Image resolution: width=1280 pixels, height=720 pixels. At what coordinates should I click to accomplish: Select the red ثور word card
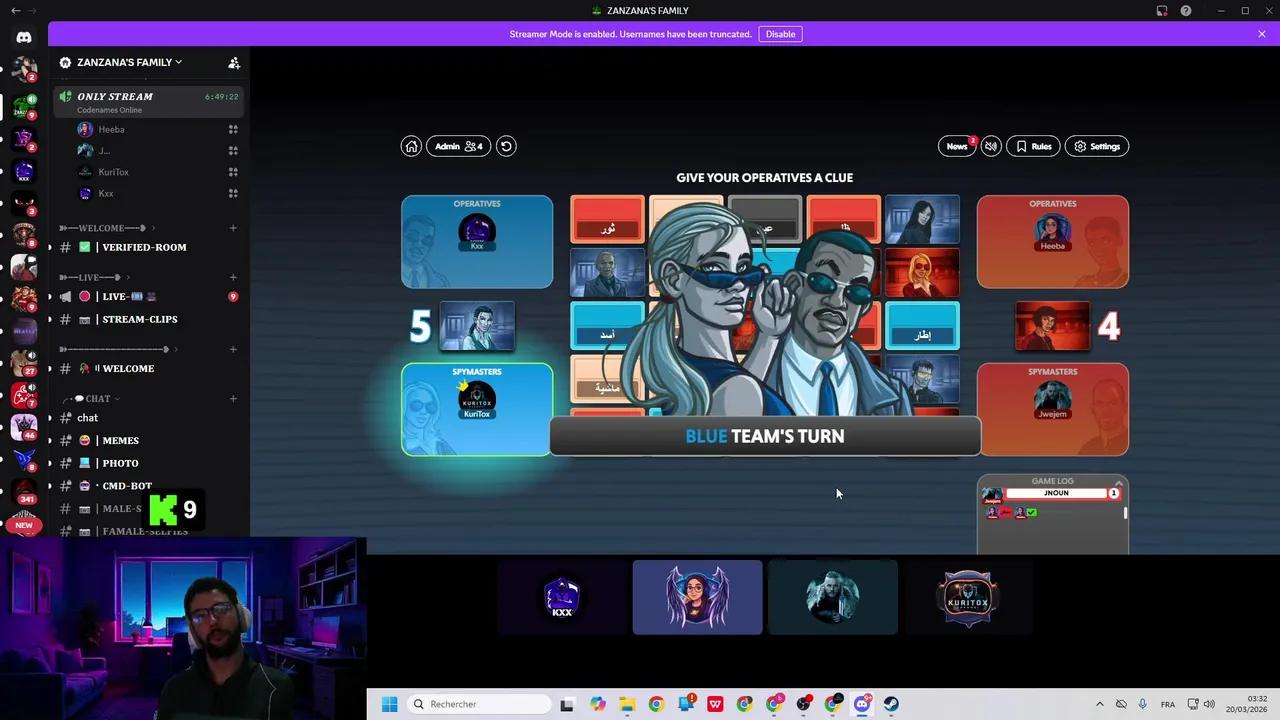(607, 220)
